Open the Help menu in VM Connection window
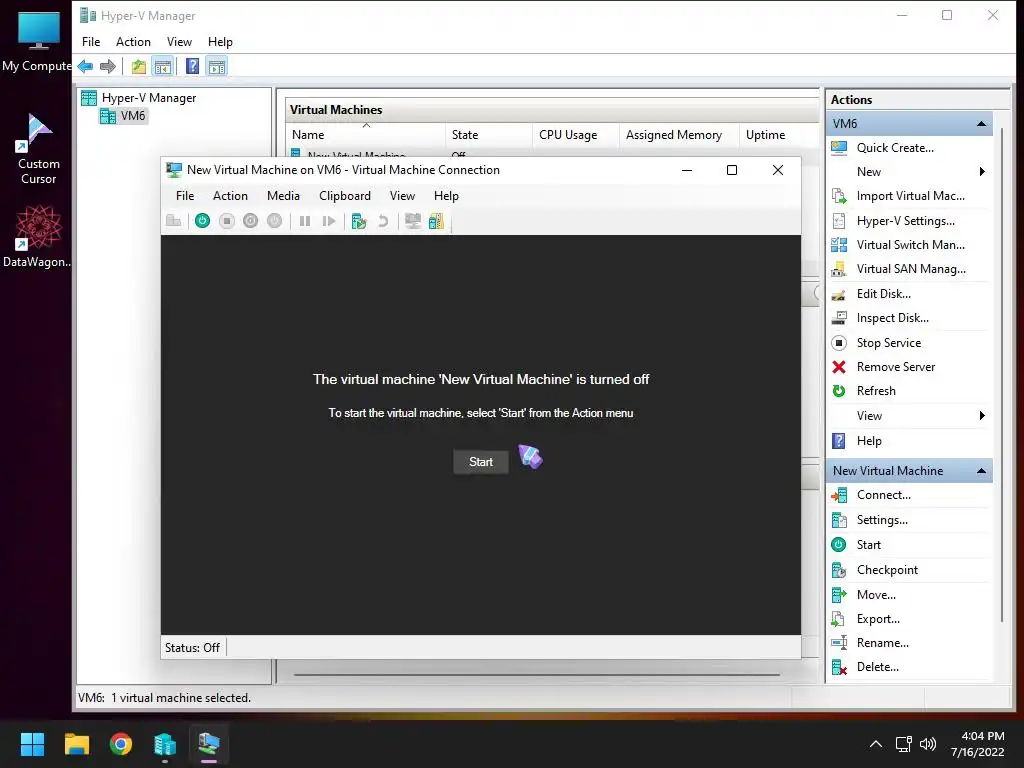This screenshot has width=1024, height=768. [x=446, y=196]
